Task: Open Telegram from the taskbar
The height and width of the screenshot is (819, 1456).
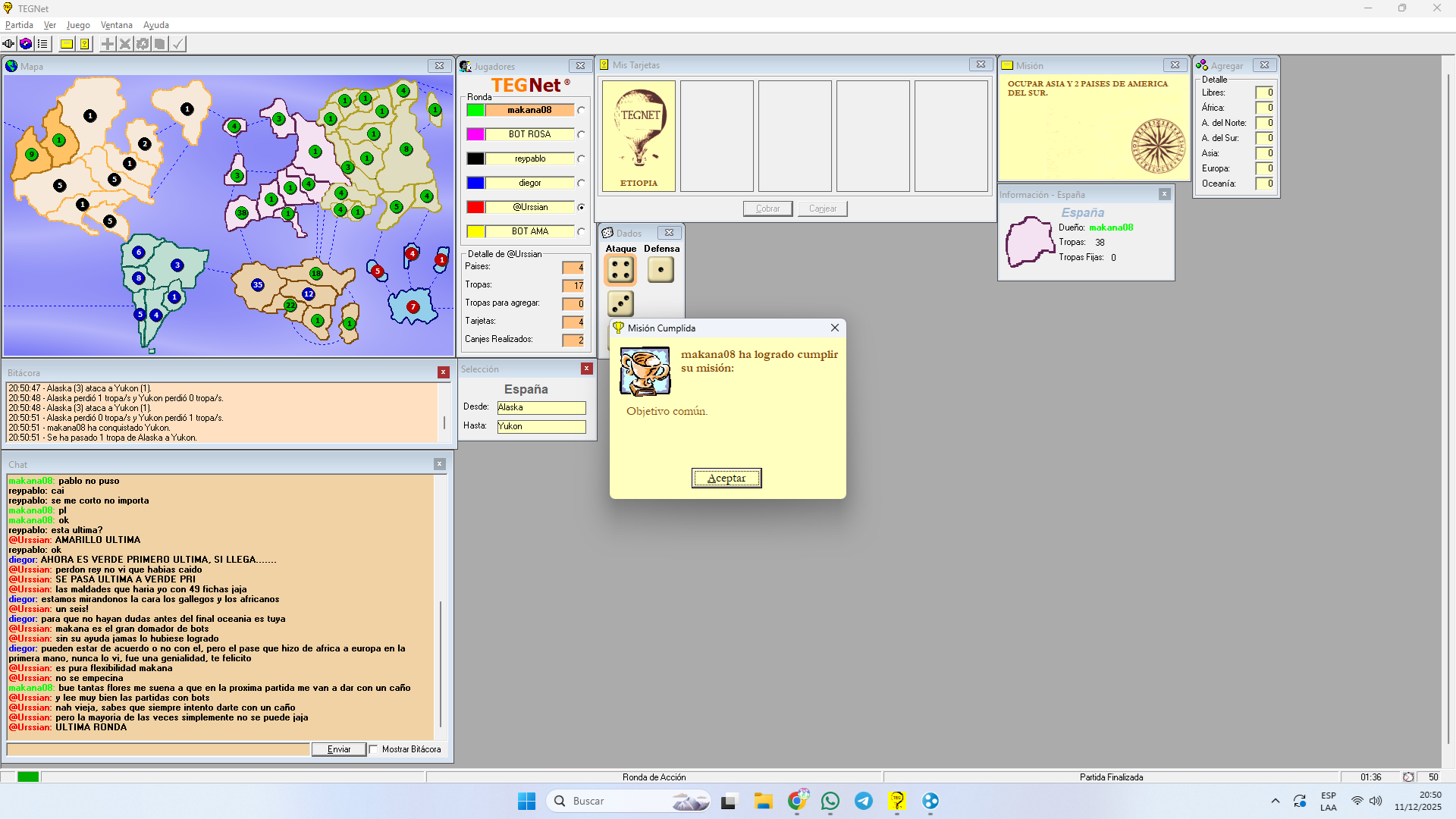Action: [x=863, y=801]
